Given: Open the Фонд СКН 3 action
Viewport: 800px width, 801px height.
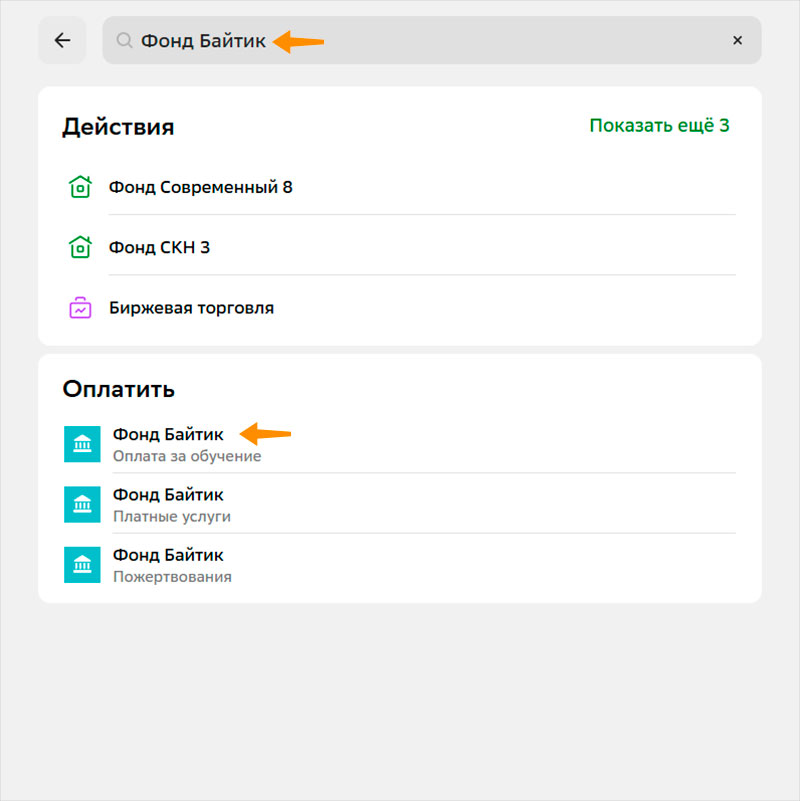Looking at the screenshot, I should point(160,247).
